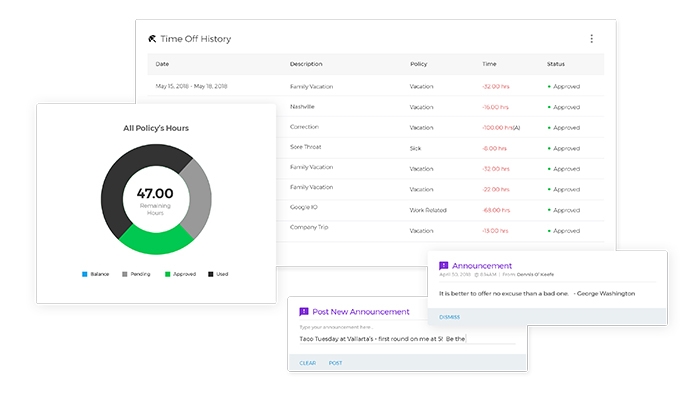Click the Status column header
Screen dimensions: 700x400
click(x=556, y=64)
